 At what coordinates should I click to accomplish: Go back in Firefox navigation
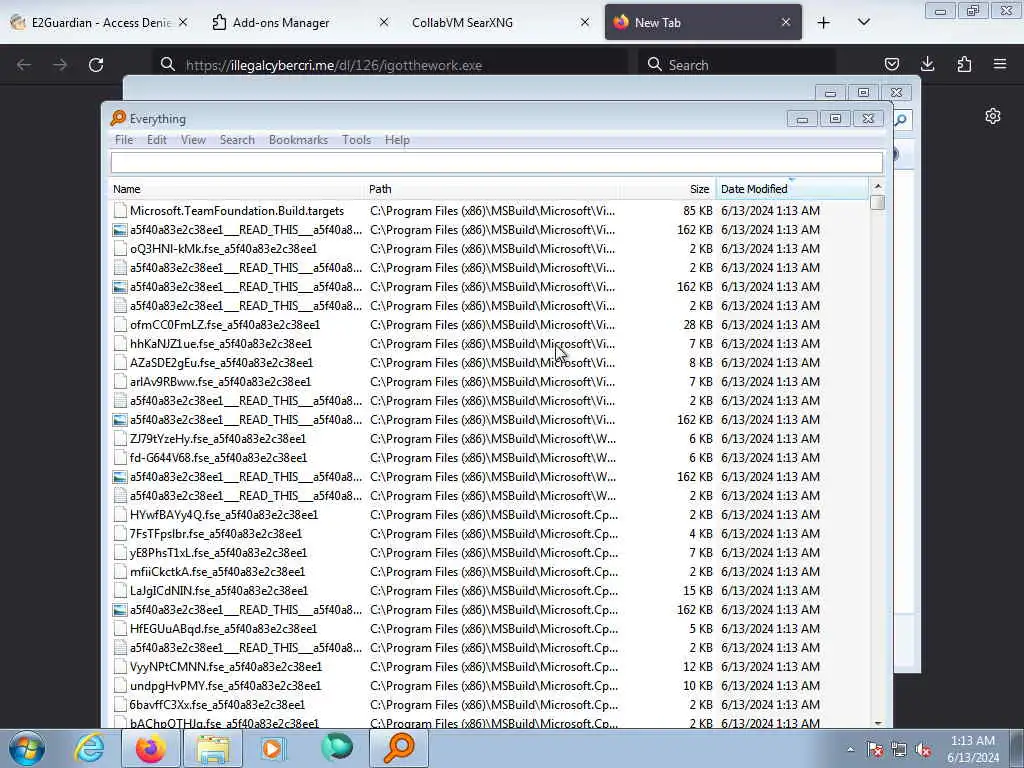tap(24, 65)
